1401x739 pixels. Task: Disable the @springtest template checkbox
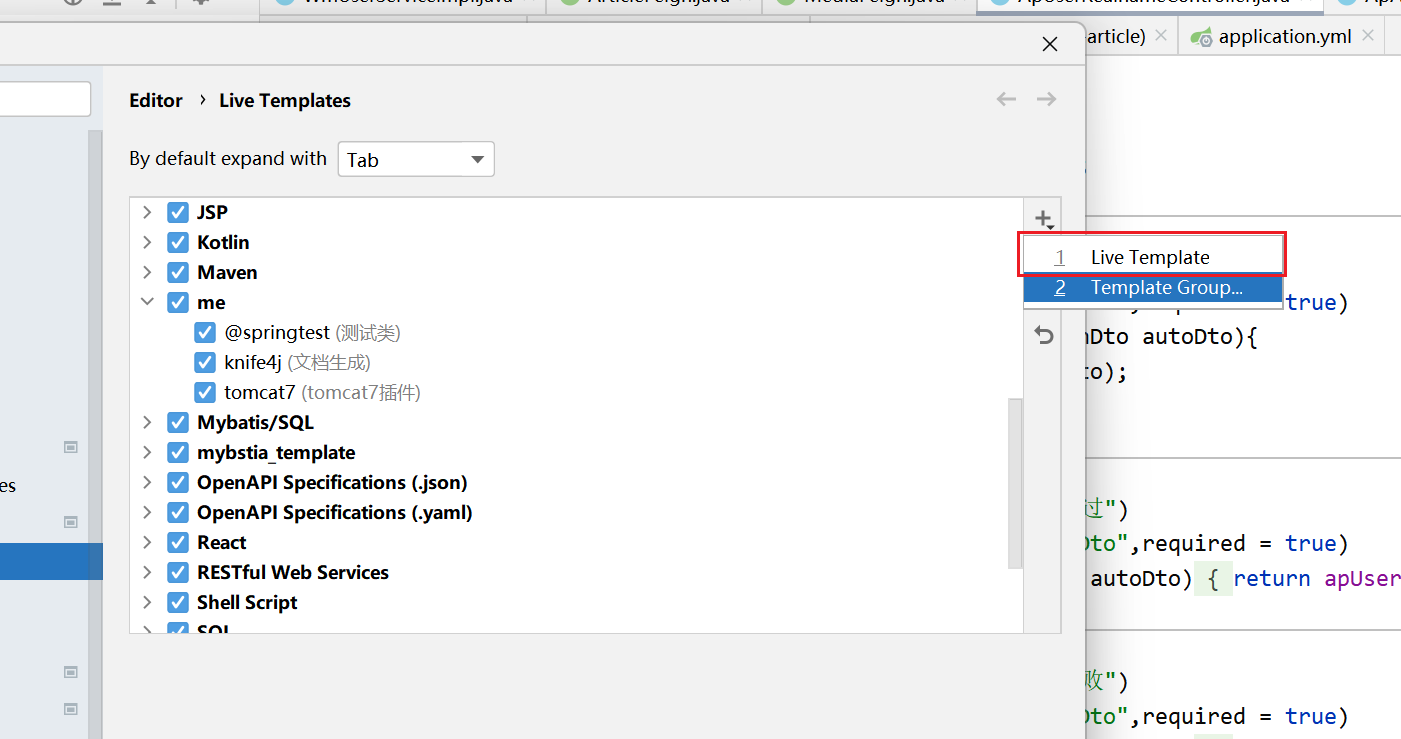(205, 332)
